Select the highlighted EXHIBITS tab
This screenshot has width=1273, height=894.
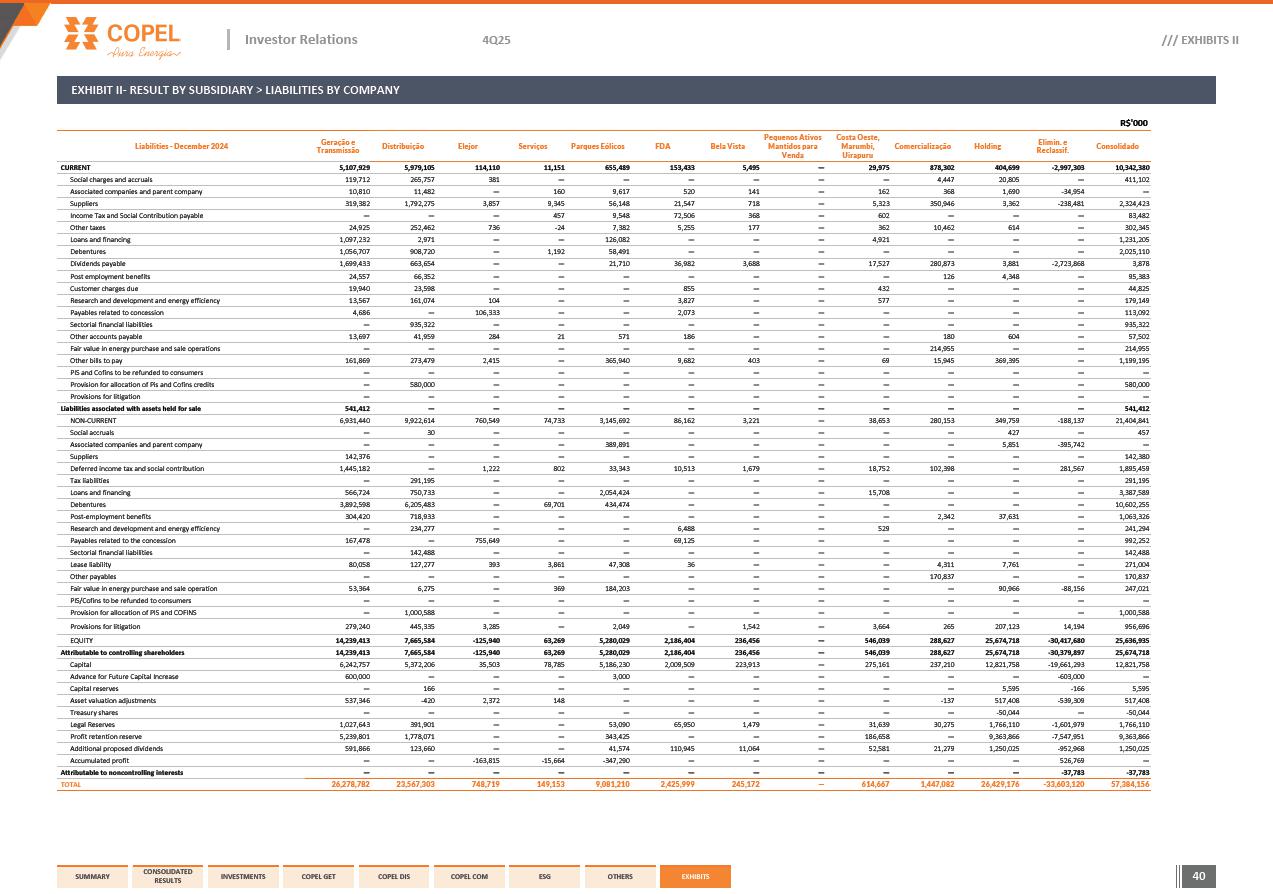(x=695, y=876)
